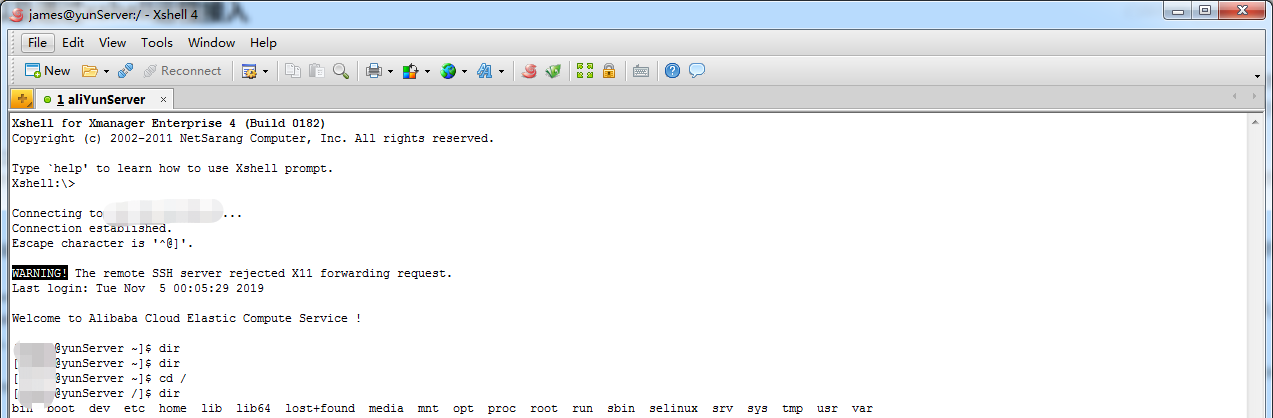1273x418 pixels.
Task: Click the speech bubble feedback icon
Action: 697,71
